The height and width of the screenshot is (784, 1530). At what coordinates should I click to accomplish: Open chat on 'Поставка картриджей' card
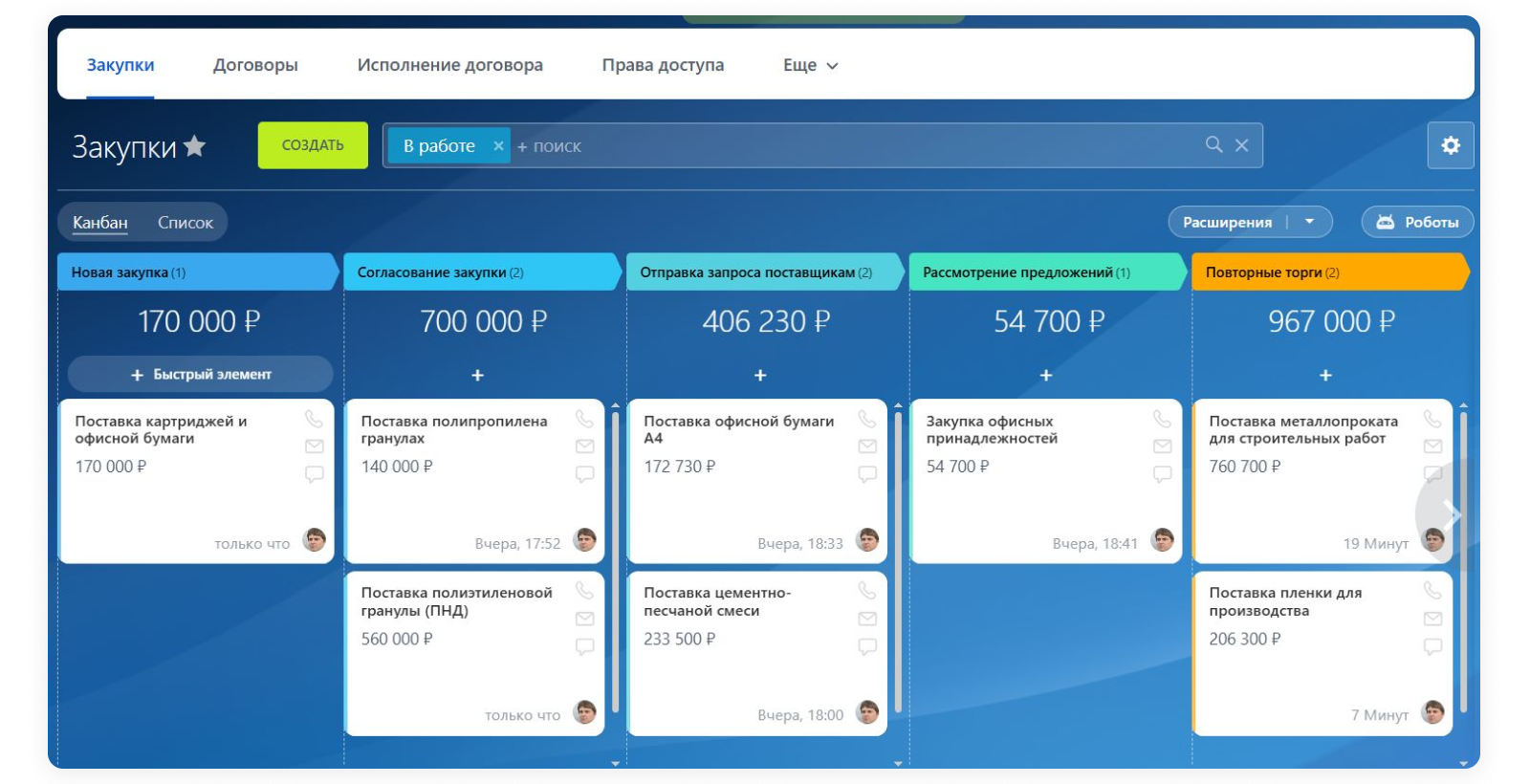(x=314, y=474)
